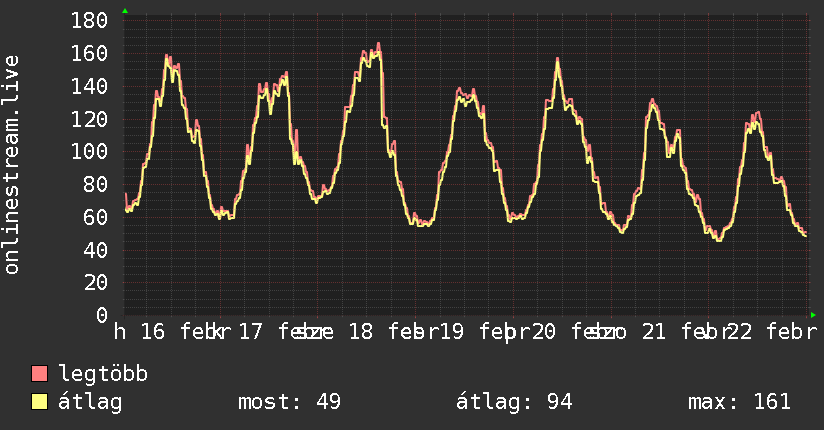Click the 'átlag' legend label beside yellow swatch
This screenshot has height=430, width=824.
point(90,402)
